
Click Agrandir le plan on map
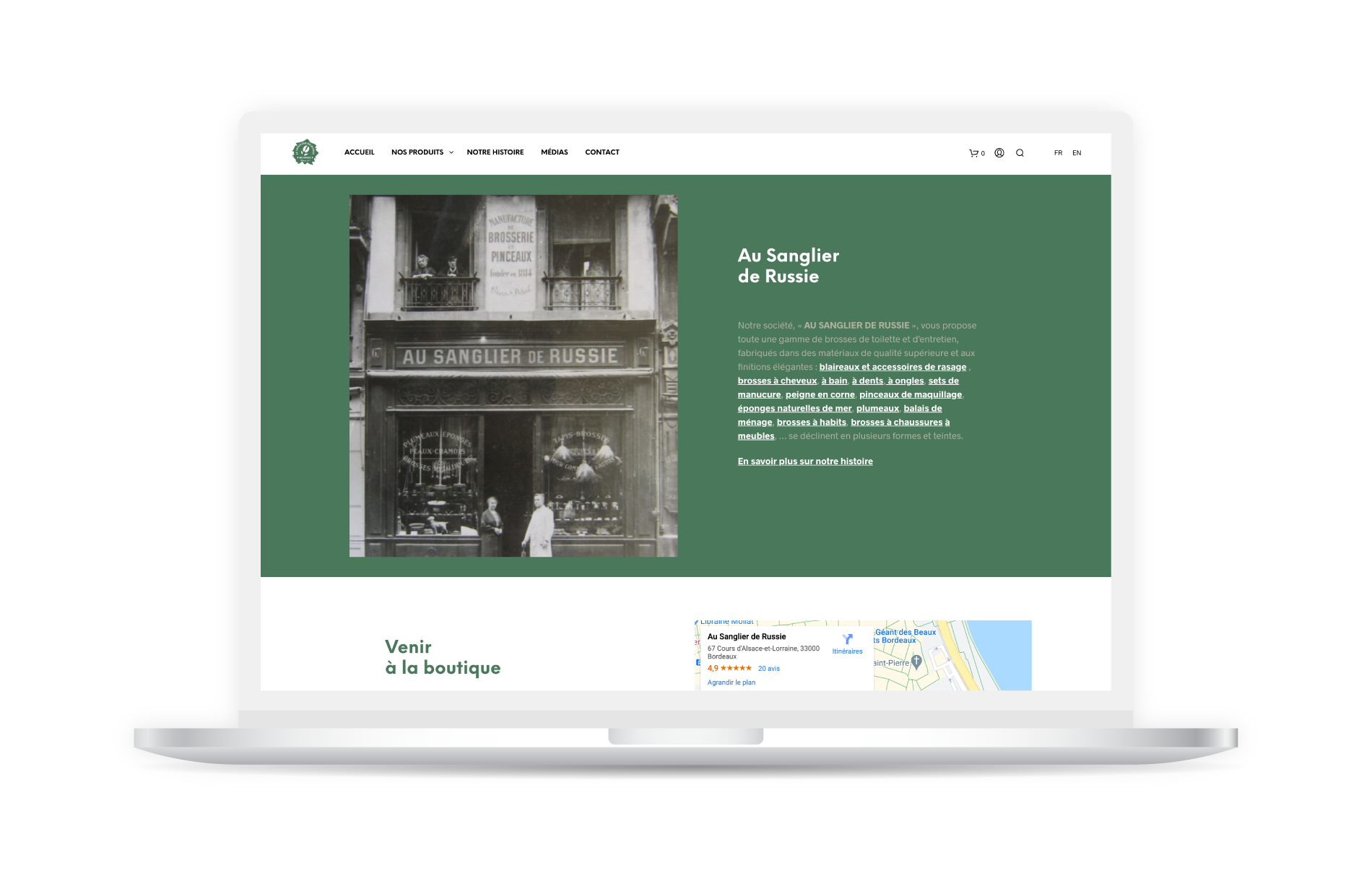pyautogui.click(x=731, y=682)
